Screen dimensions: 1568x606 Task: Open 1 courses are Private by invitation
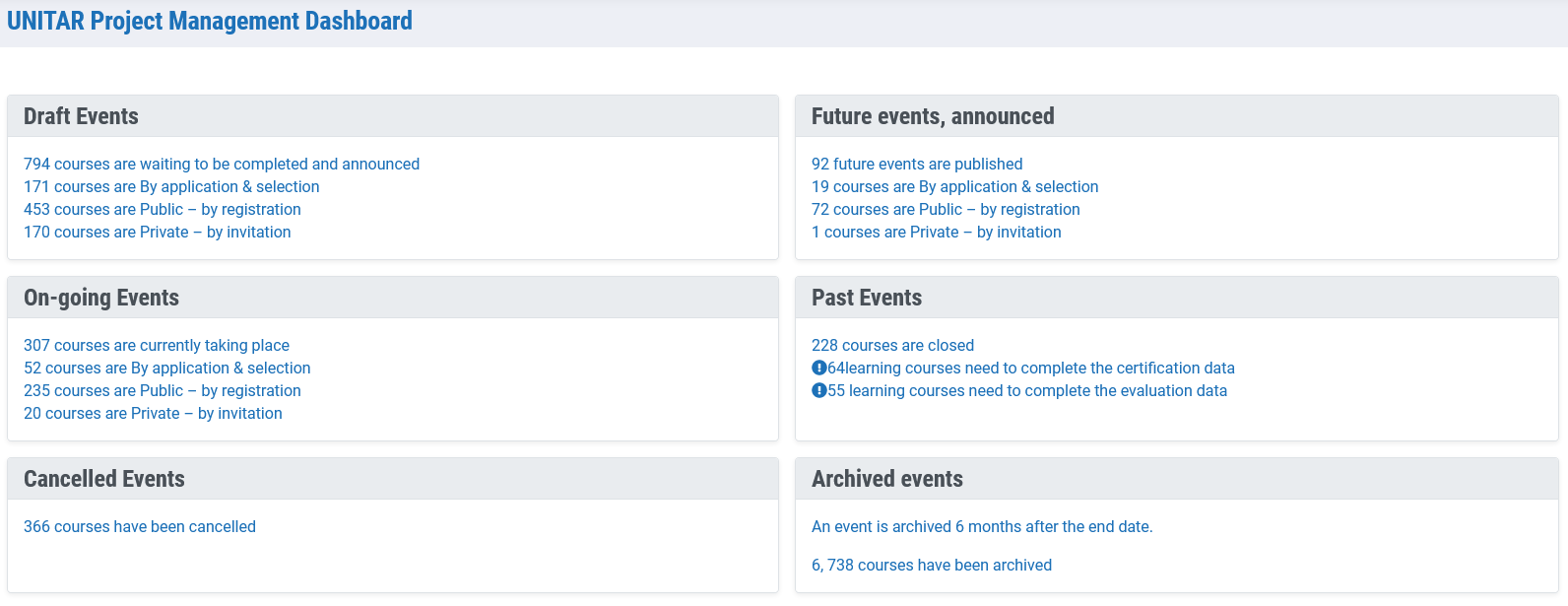click(x=937, y=232)
